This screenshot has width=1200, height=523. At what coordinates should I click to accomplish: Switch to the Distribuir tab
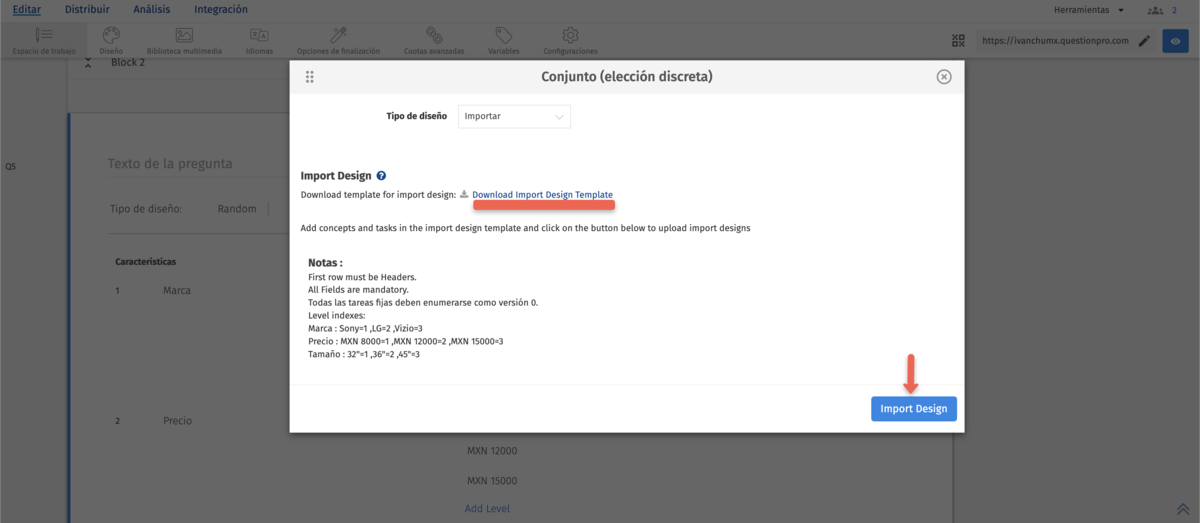pos(87,10)
